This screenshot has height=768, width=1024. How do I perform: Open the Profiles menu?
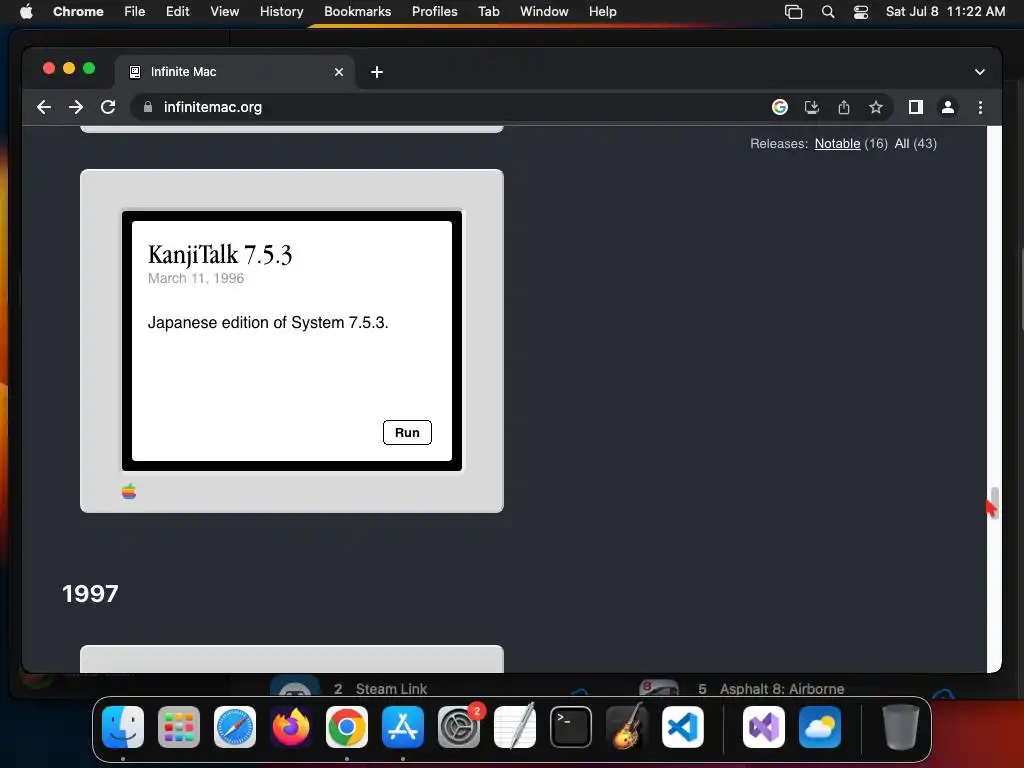click(x=435, y=11)
